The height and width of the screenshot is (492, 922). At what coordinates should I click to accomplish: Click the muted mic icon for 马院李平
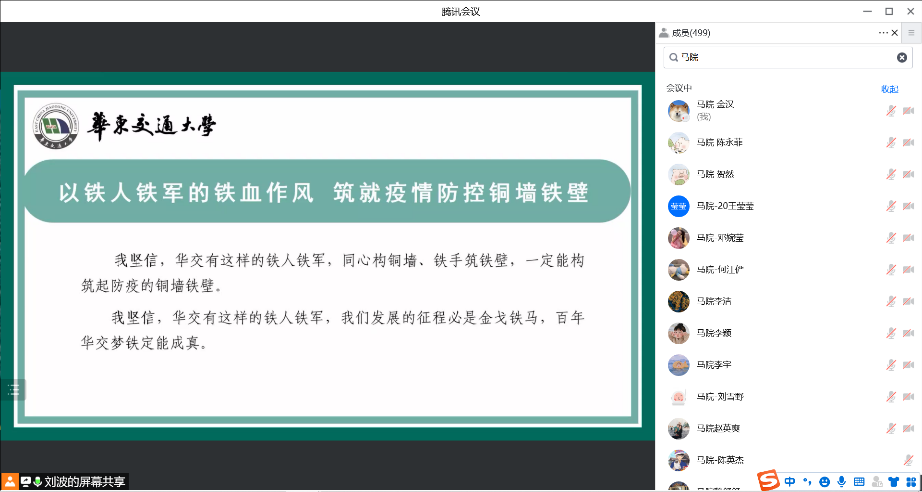[x=890, y=364]
